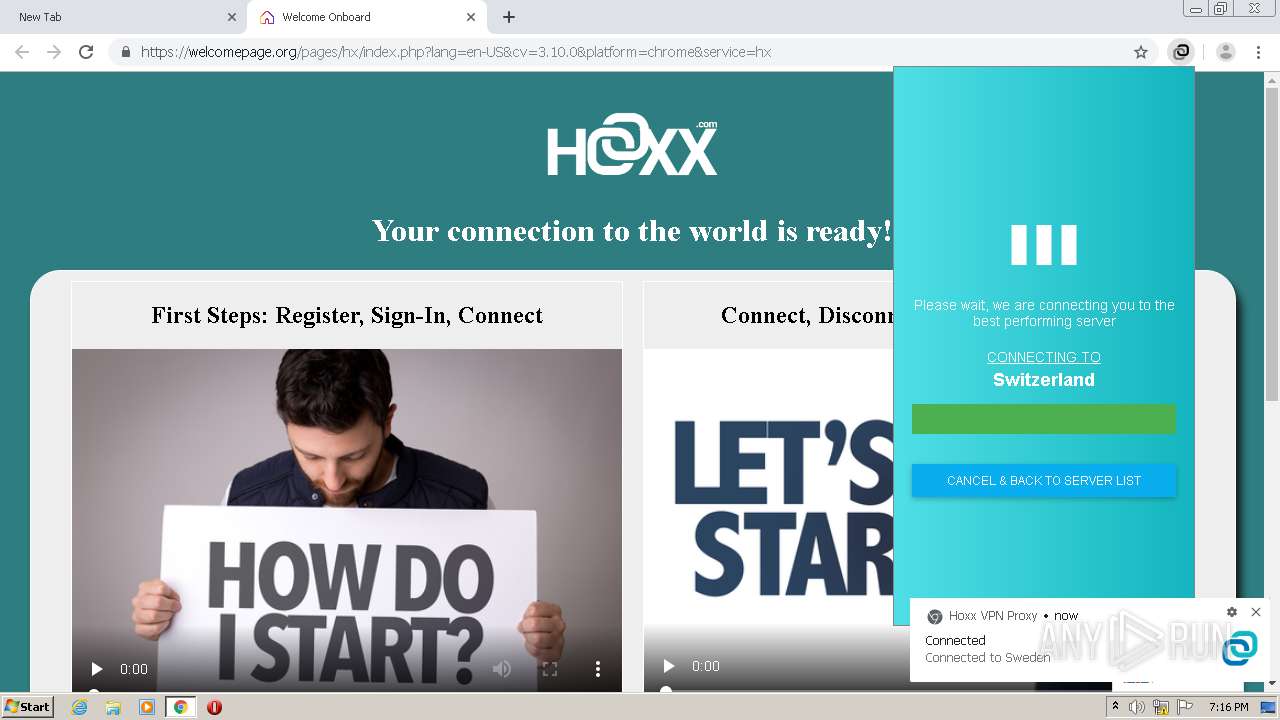Open more options on the first video
Viewport: 1280px width, 720px height.
point(598,669)
